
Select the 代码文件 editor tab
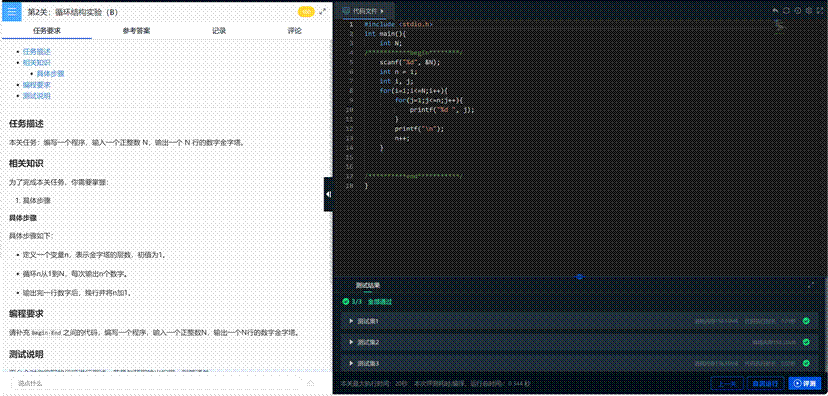pyautogui.click(x=364, y=11)
